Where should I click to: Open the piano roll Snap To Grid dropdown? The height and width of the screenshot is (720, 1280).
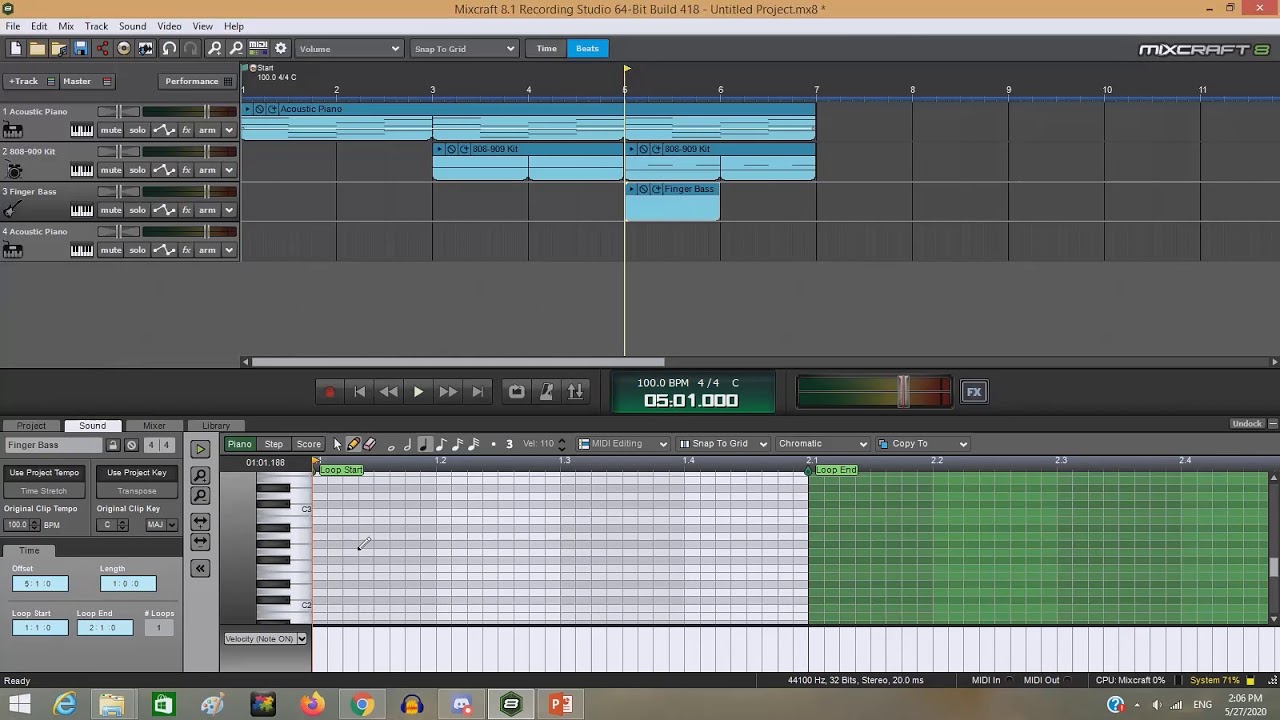point(723,444)
